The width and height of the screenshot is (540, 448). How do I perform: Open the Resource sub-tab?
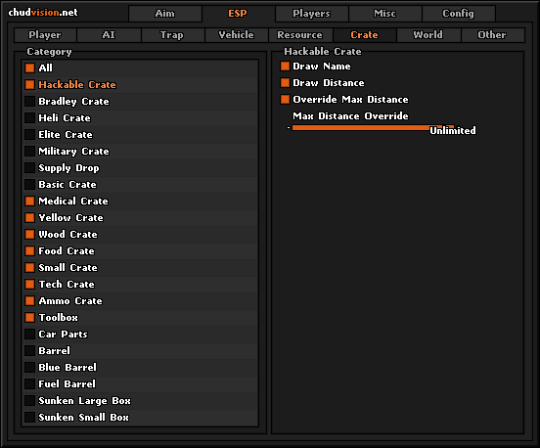click(x=300, y=35)
